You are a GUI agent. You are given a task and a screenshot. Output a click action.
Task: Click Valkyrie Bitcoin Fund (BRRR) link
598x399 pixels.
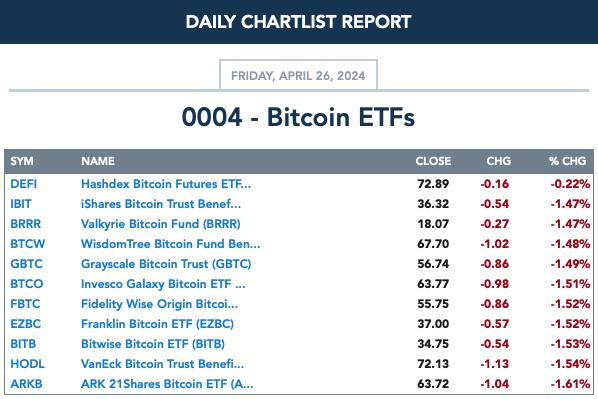(161, 224)
